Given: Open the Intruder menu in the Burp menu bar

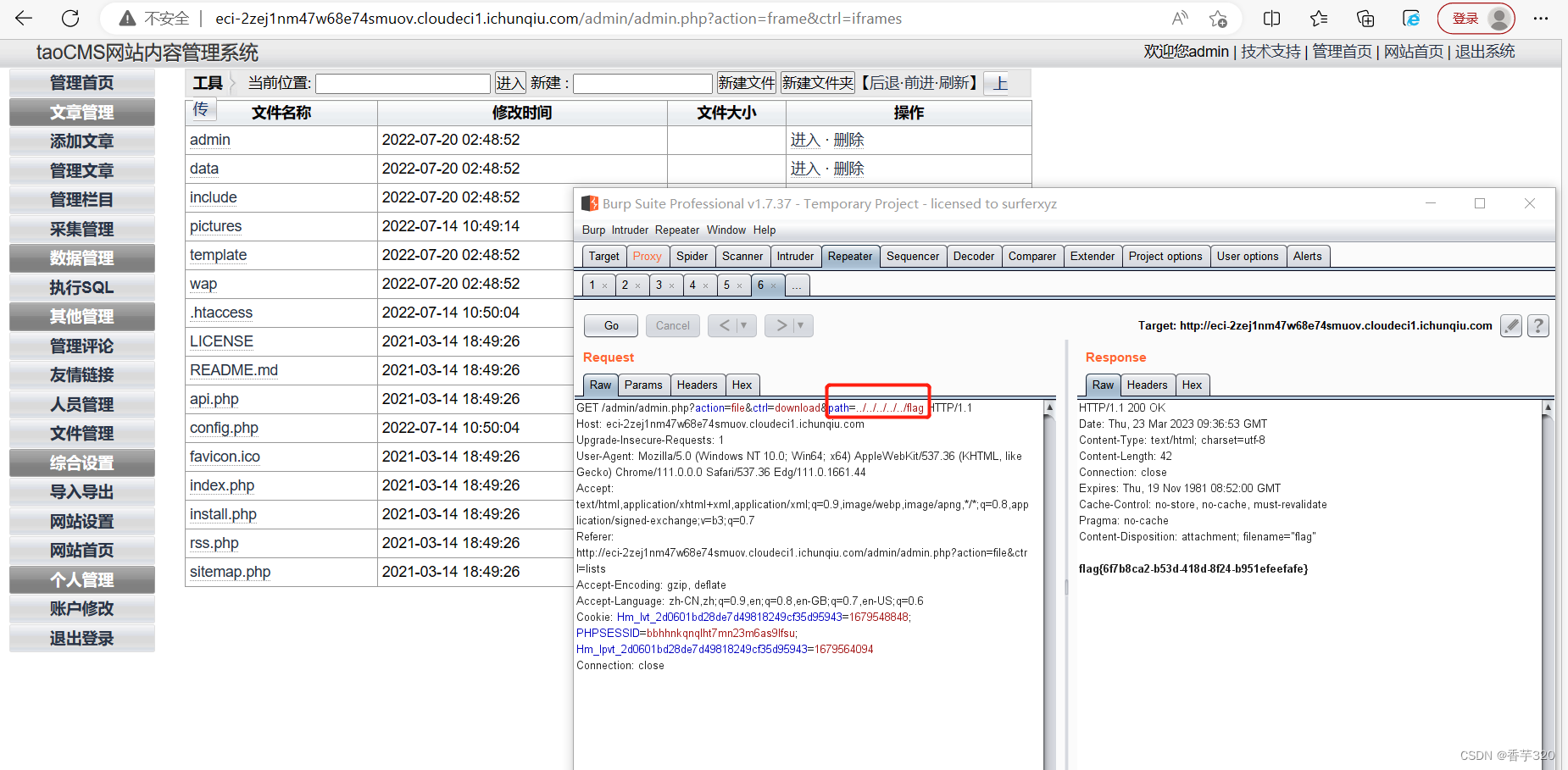Looking at the screenshot, I should pyautogui.click(x=630, y=230).
